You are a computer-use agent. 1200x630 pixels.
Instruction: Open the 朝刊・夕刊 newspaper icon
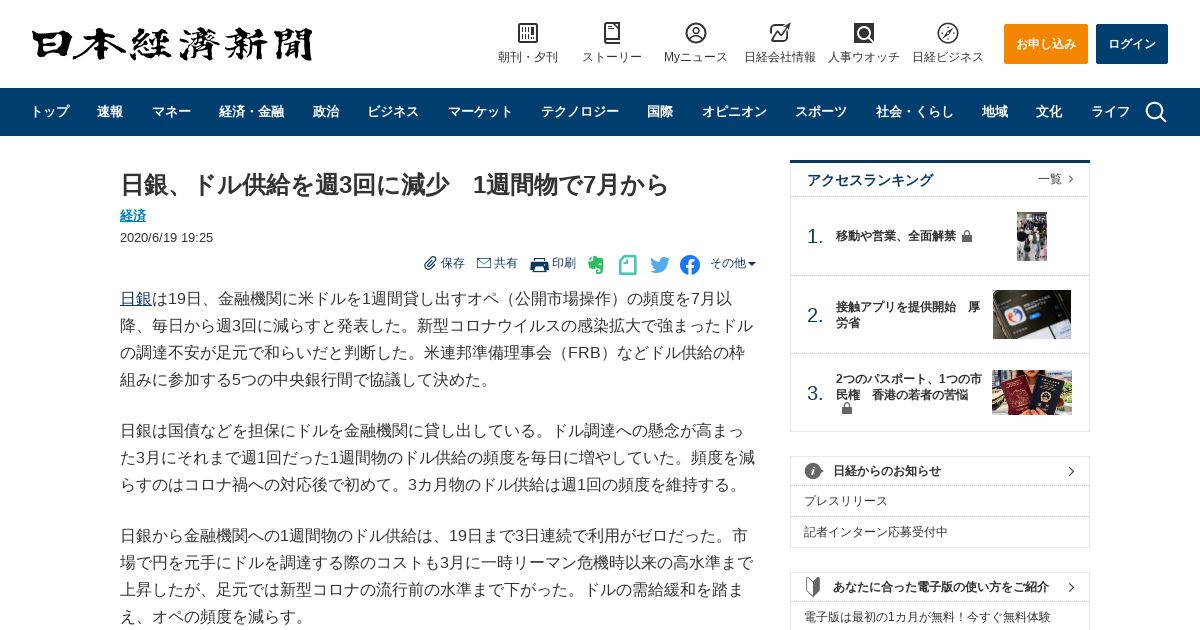(528, 33)
